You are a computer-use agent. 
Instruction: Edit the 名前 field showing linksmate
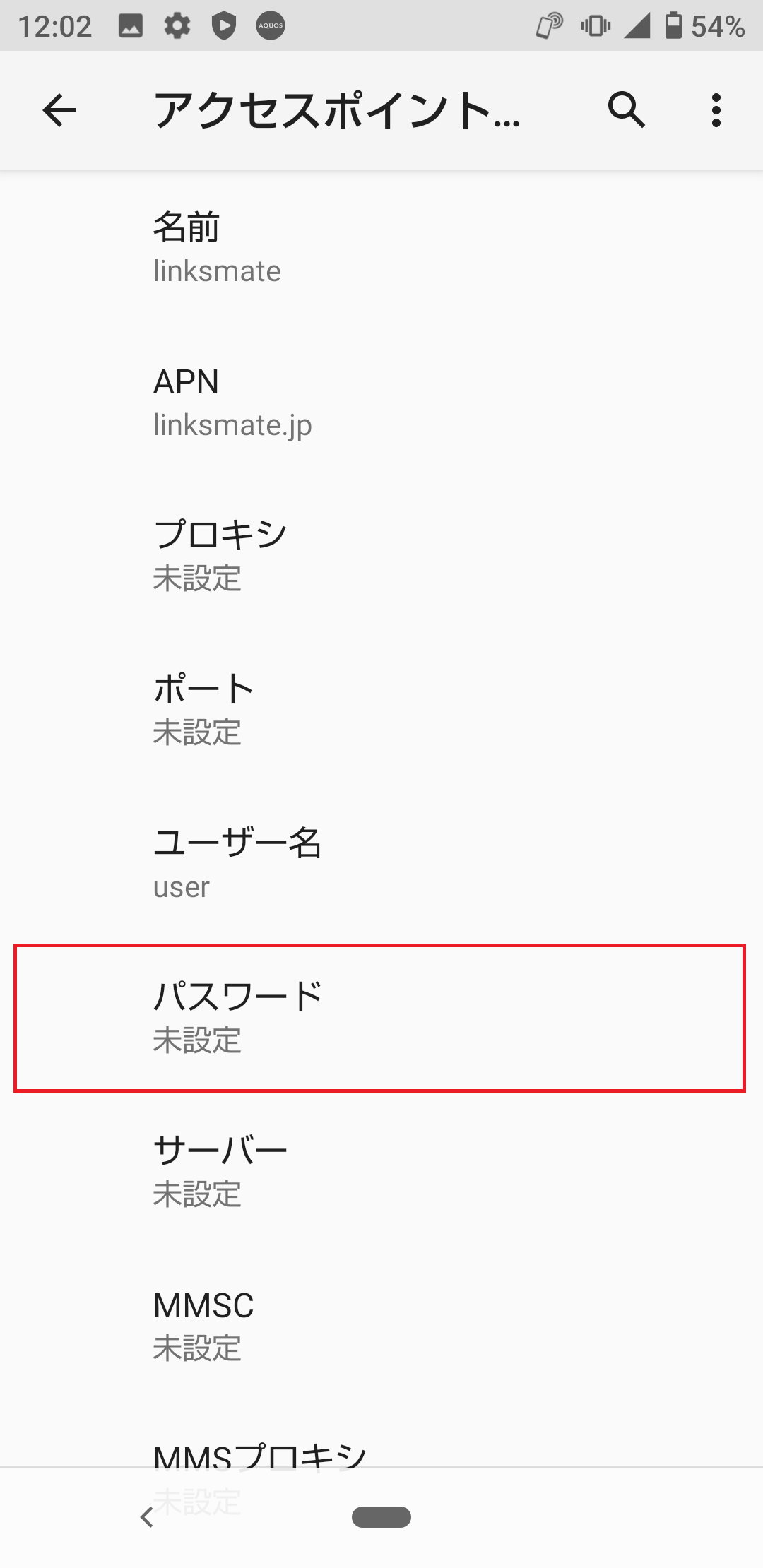pyautogui.click(x=381, y=248)
